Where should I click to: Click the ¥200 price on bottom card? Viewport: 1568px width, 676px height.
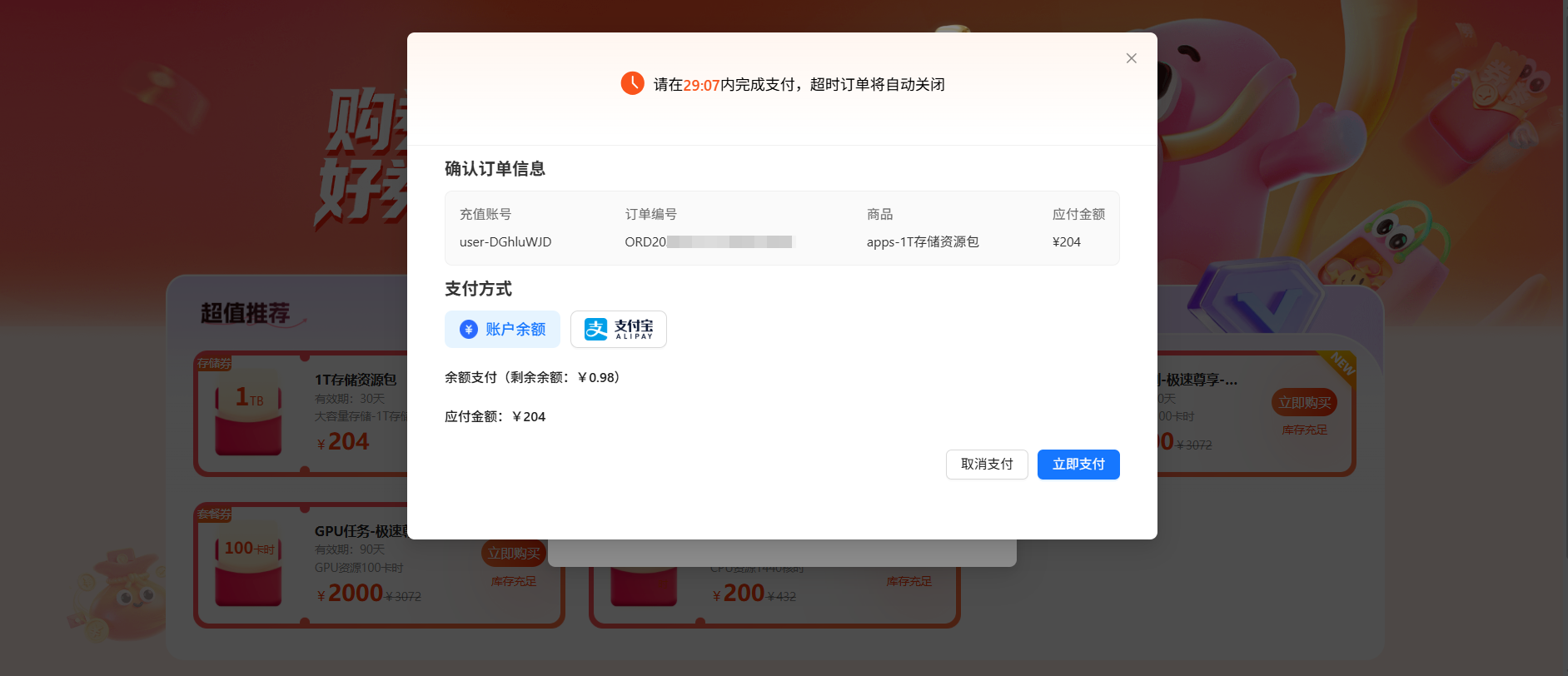[x=743, y=594]
